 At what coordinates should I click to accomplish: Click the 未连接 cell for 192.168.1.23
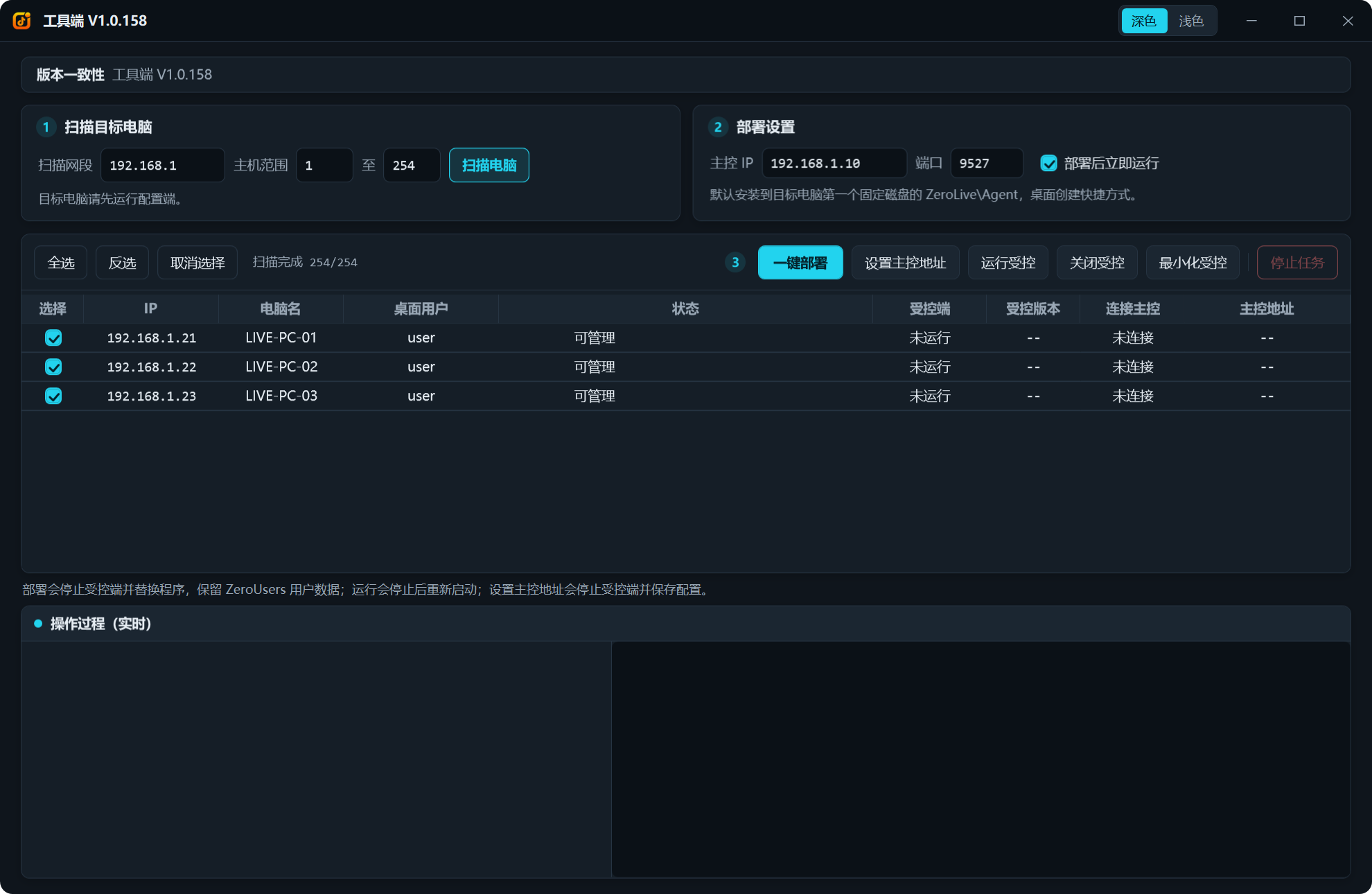click(x=1133, y=396)
